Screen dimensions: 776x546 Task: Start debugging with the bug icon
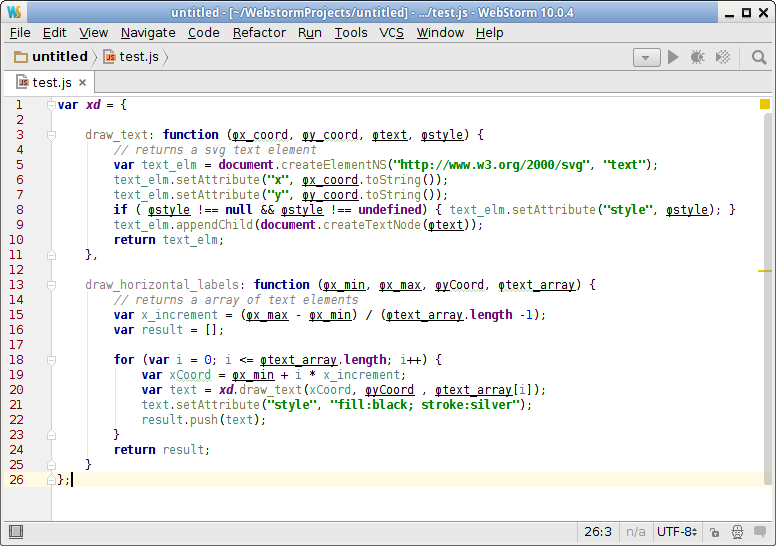point(698,57)
